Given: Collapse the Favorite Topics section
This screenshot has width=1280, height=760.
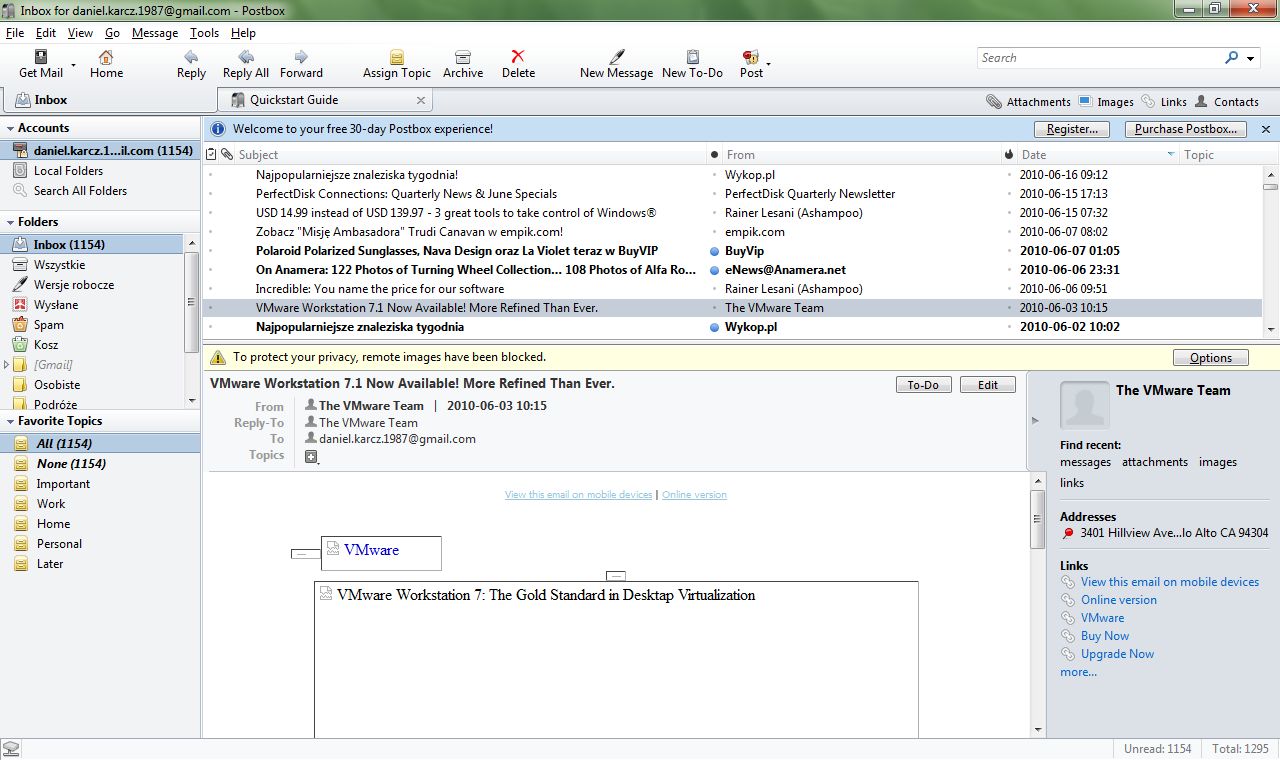Looking at the screenshot, I should coord(9,421).
